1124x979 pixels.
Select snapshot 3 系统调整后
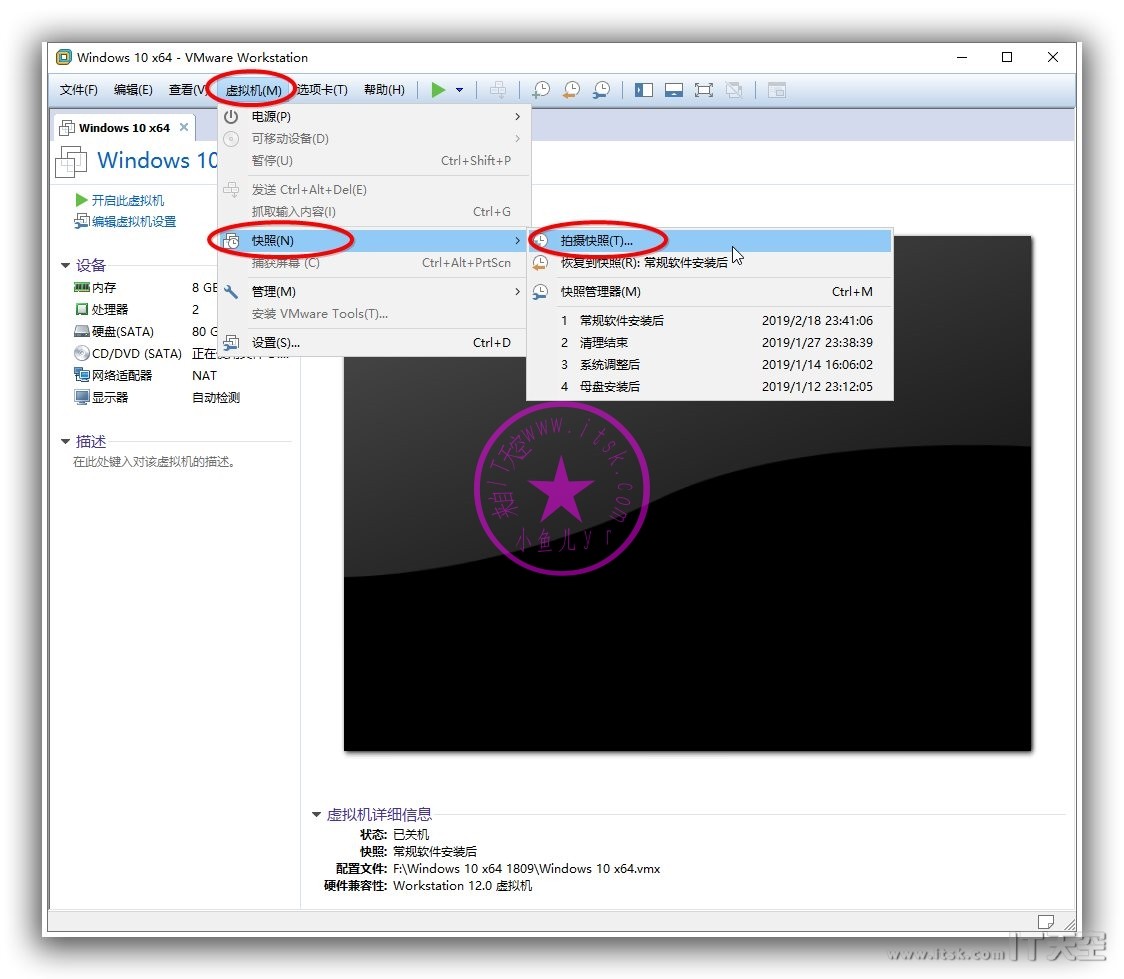pyautogui.click(x=710, y=365)
